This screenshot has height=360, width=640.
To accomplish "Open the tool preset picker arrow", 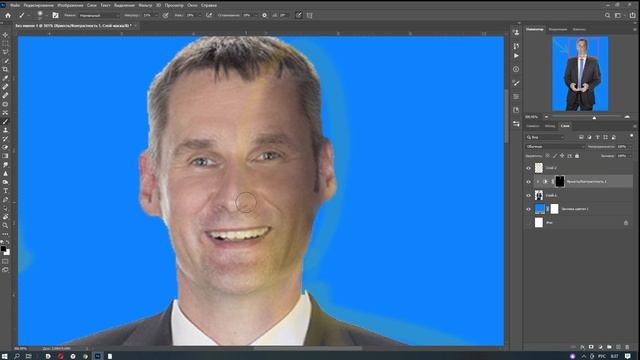I will click(29, 15).
